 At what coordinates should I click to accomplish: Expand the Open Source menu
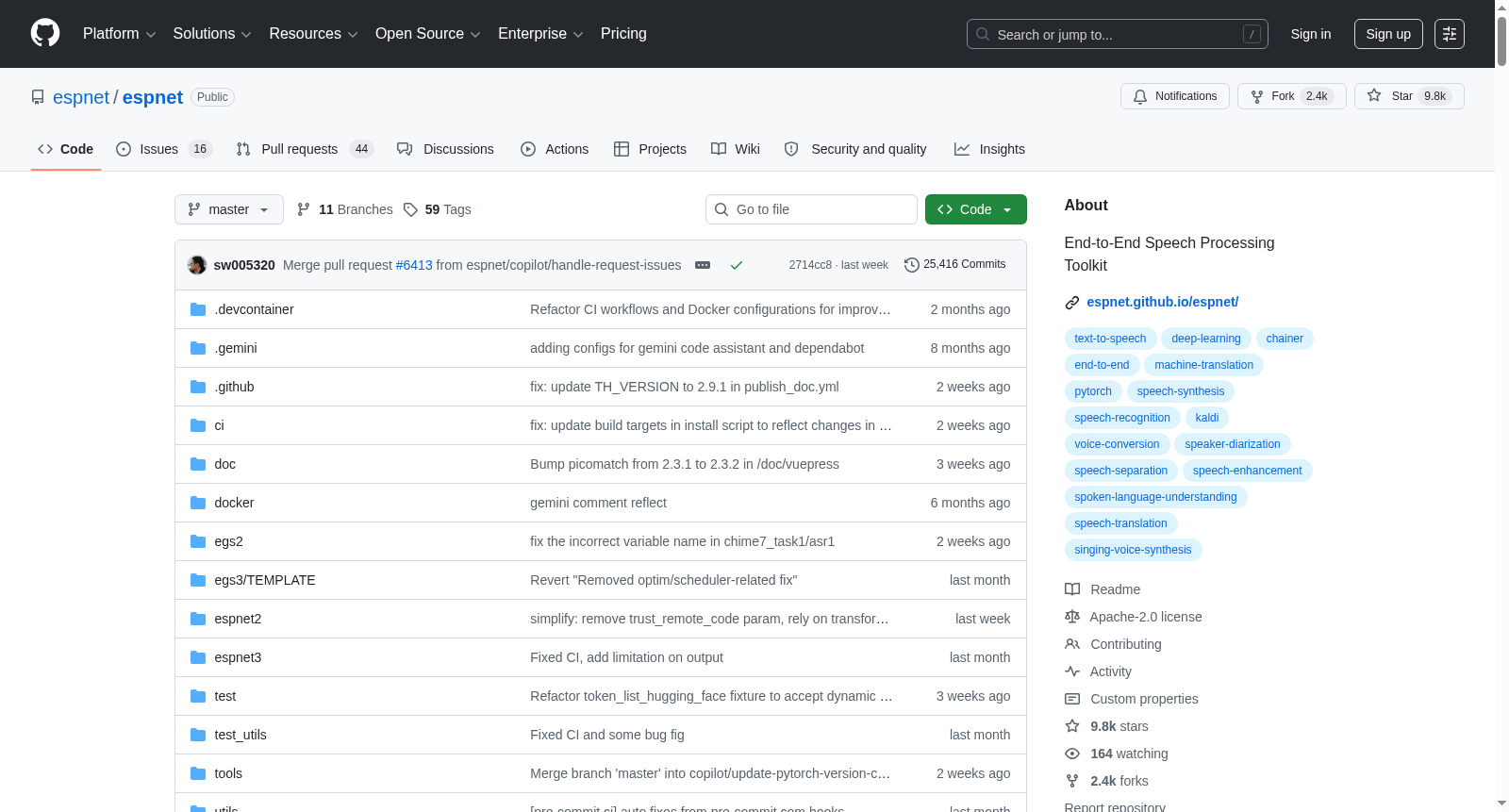tap(428, 34)
